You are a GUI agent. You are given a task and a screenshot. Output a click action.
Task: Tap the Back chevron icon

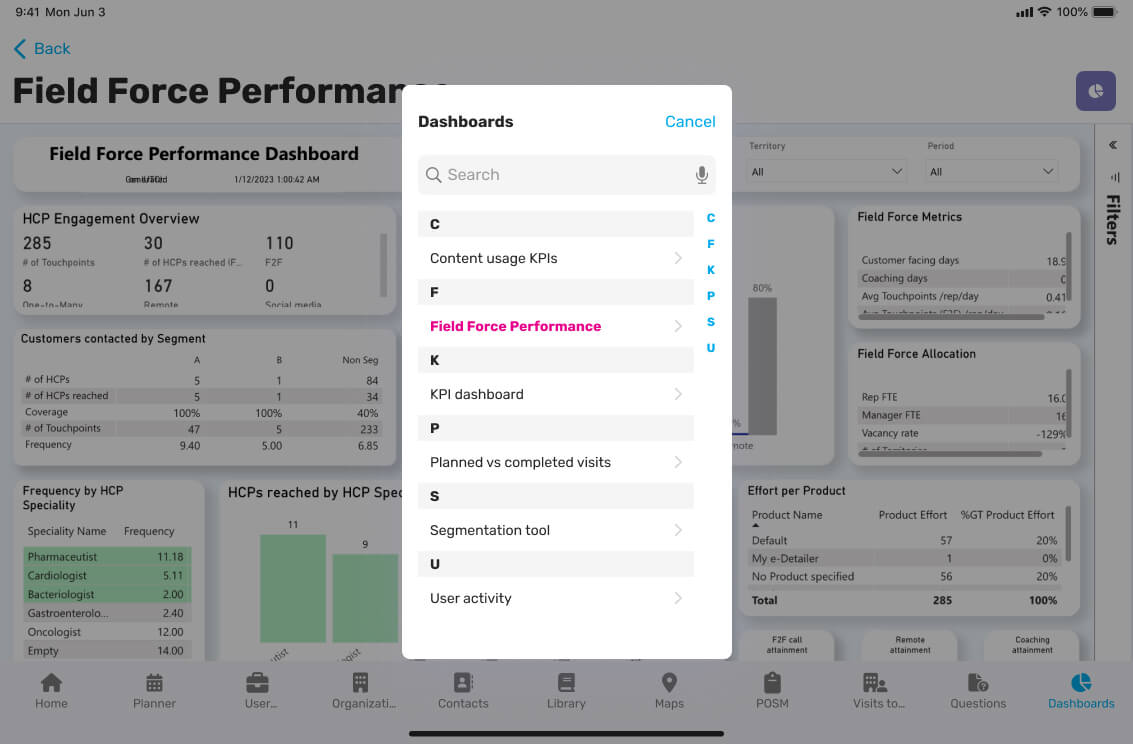click(20, 49)
